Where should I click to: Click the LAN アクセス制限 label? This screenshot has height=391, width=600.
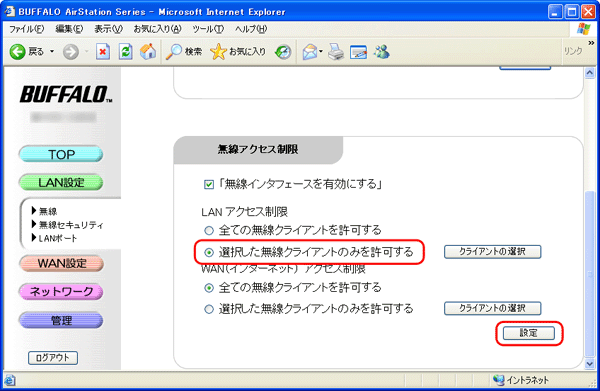[x=245, y=212]
